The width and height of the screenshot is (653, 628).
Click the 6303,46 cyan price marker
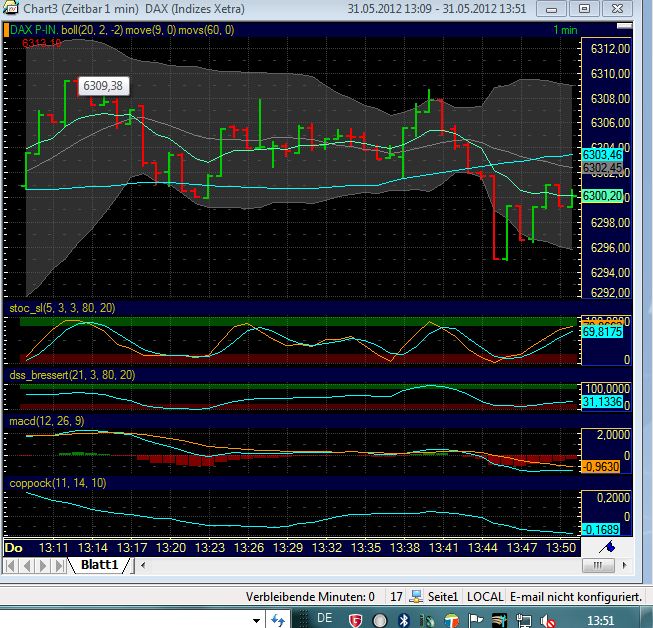coord(602,155)
